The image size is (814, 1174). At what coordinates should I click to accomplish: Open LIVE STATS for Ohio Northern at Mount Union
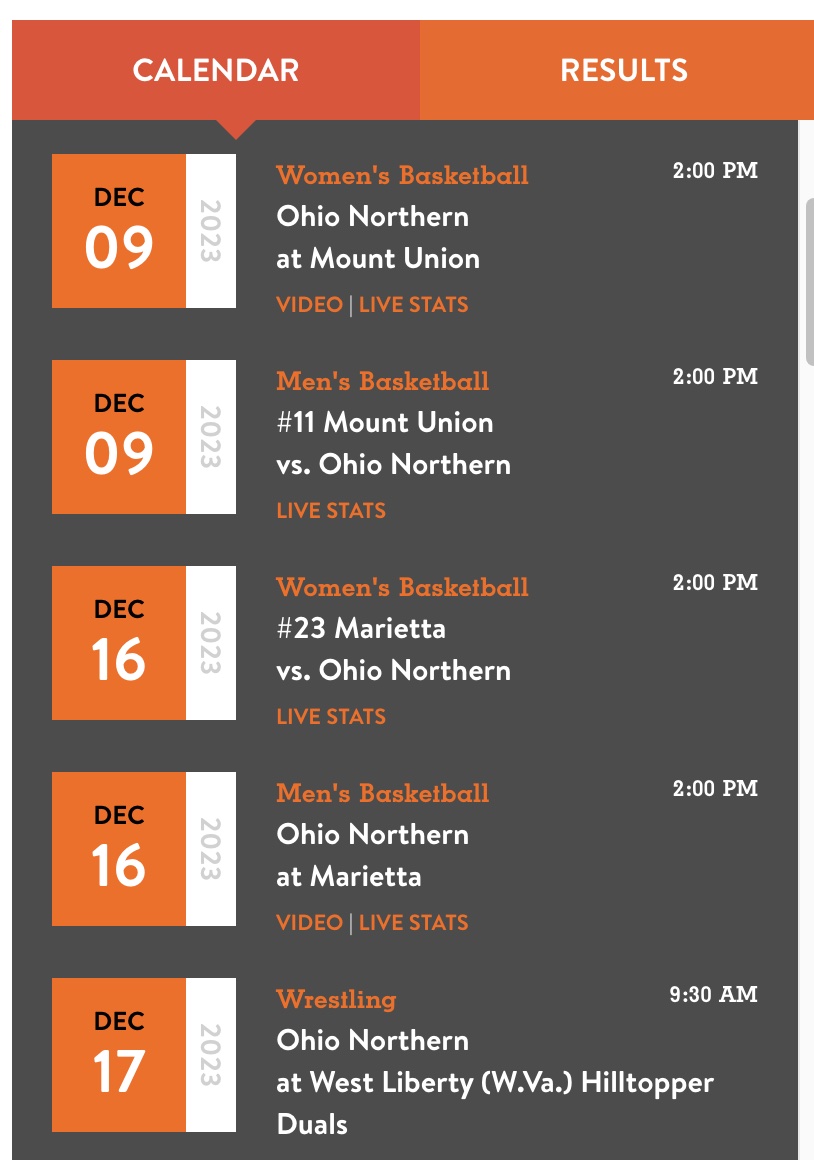click(x=413, y=305)
